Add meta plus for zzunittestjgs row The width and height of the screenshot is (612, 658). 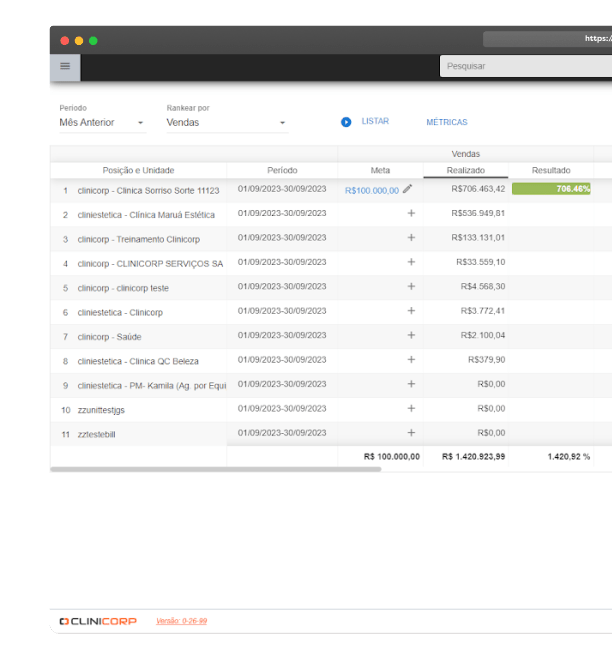tap(411, 408)
